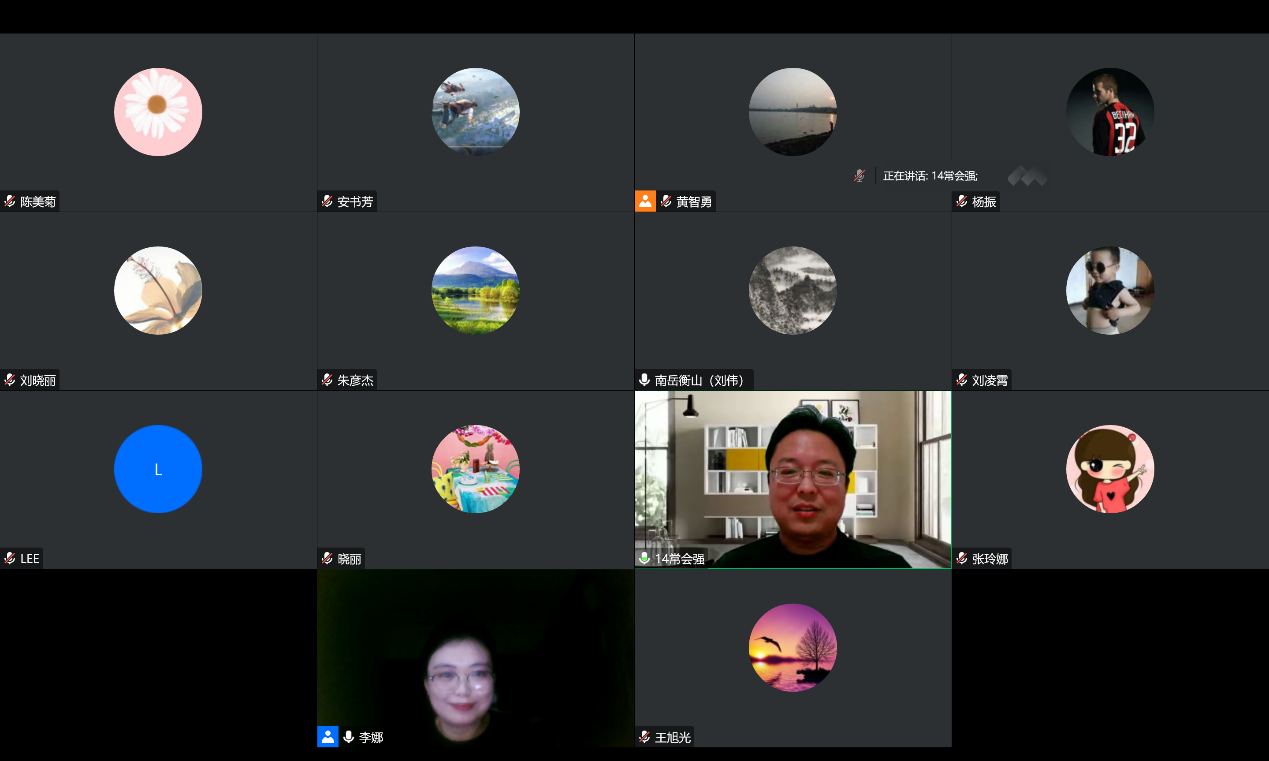Screen dimensions: 1269x761
Task: Select the blue L avatar of LEE
Action: (x=158, y=469)
